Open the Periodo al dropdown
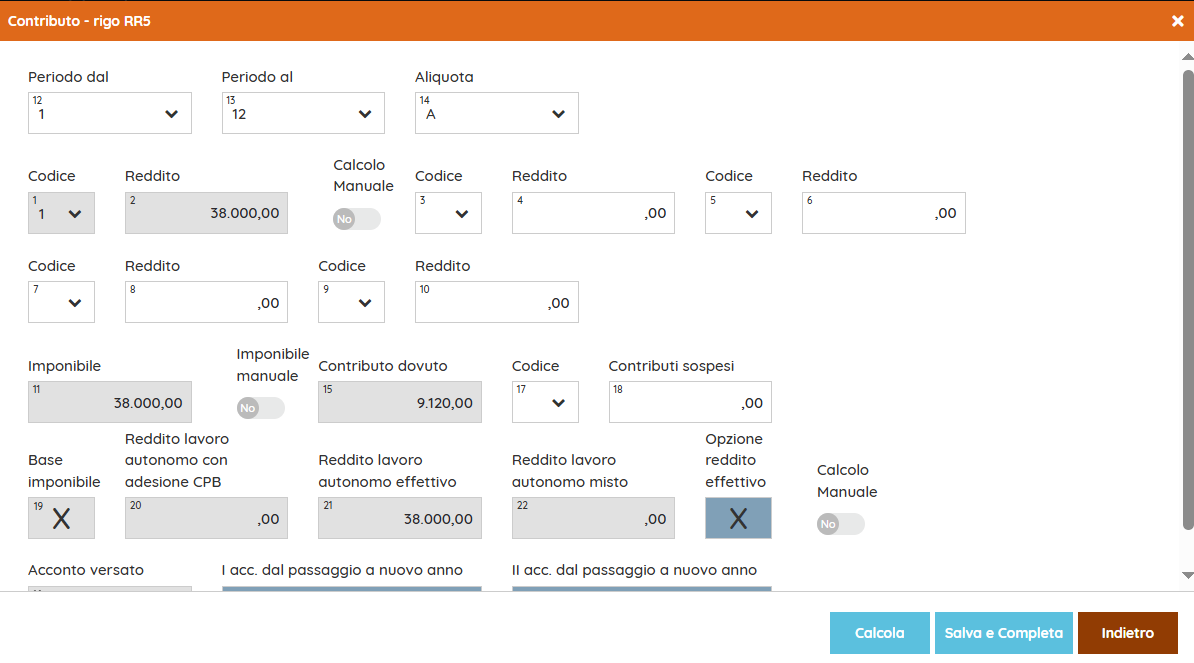1194x663 pixels. pos(303,113)
